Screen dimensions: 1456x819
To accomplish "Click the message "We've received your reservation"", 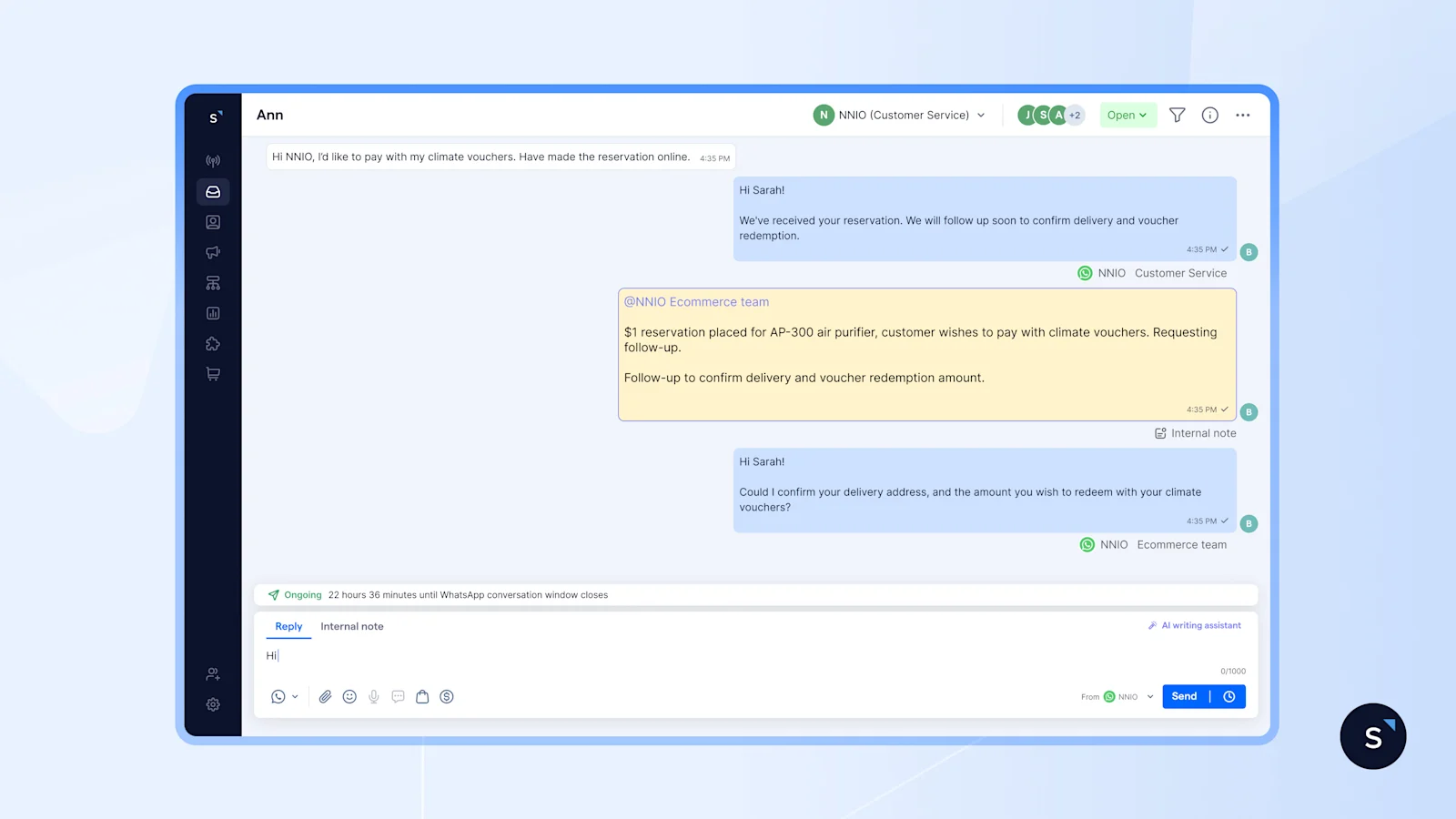I will click(x=985, y=218).
